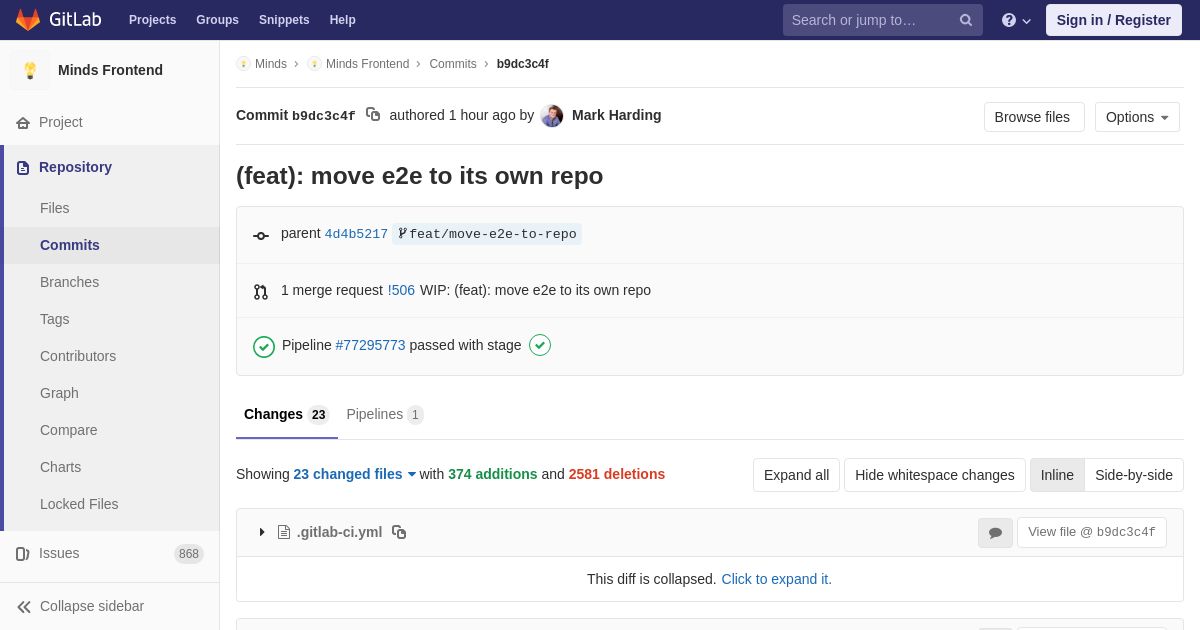Click the Collapse sidebar chevrons icon
This screenshot has height=630, width=1200.
pos(24,607)
